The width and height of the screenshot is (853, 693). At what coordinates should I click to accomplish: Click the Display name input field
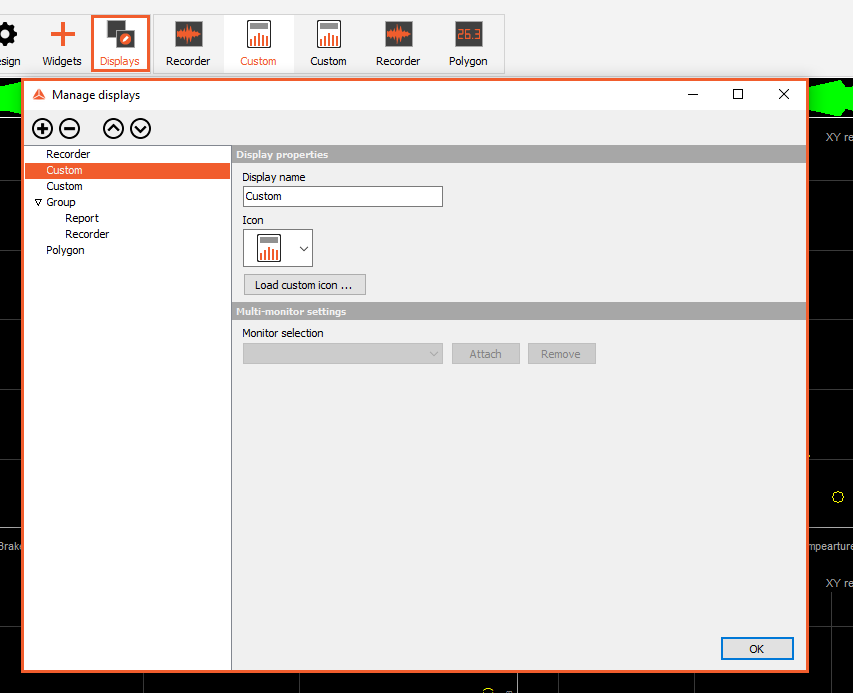[x=343, y=196]
